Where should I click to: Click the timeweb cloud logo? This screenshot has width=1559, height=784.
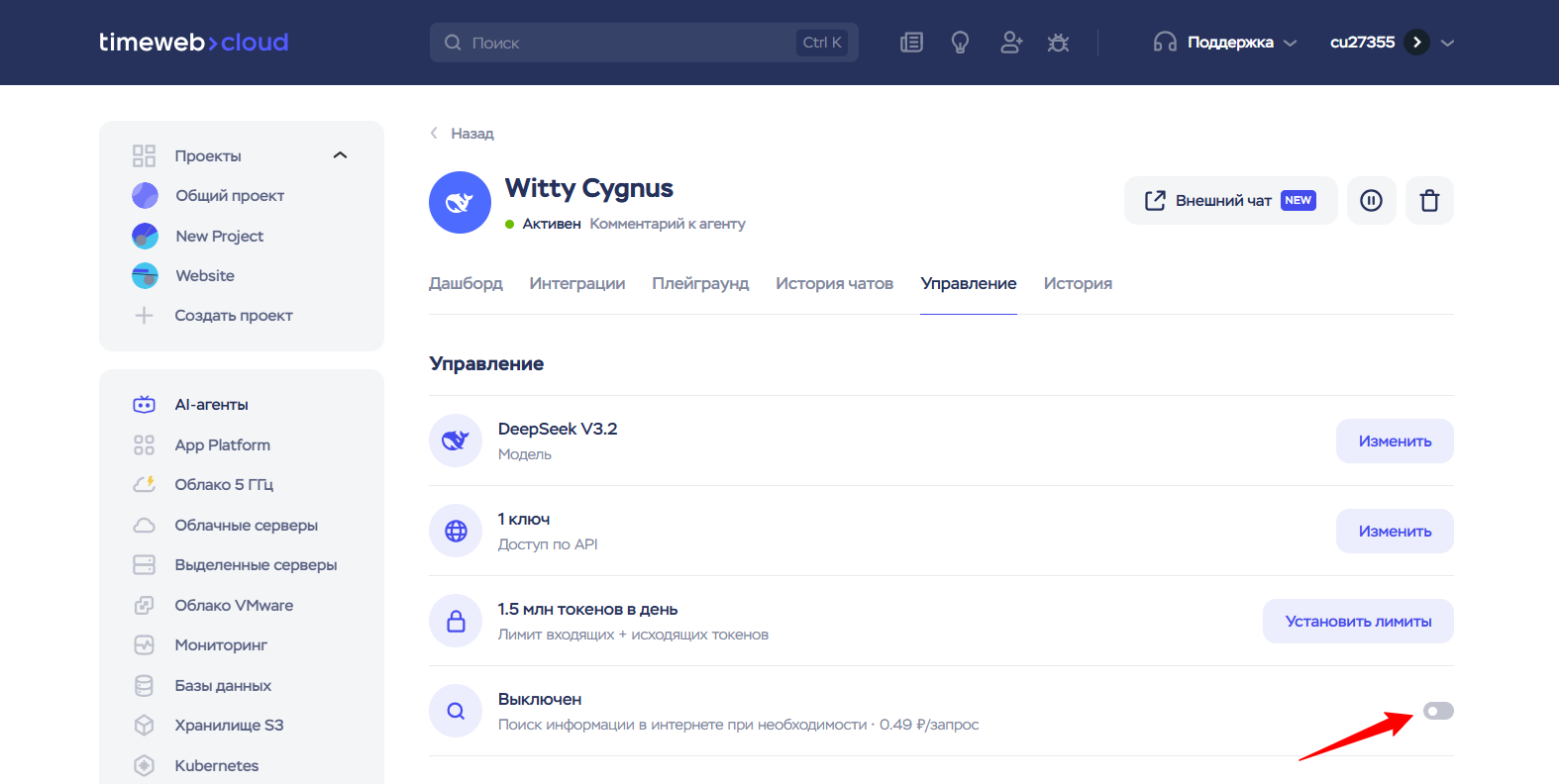(194, 43)
